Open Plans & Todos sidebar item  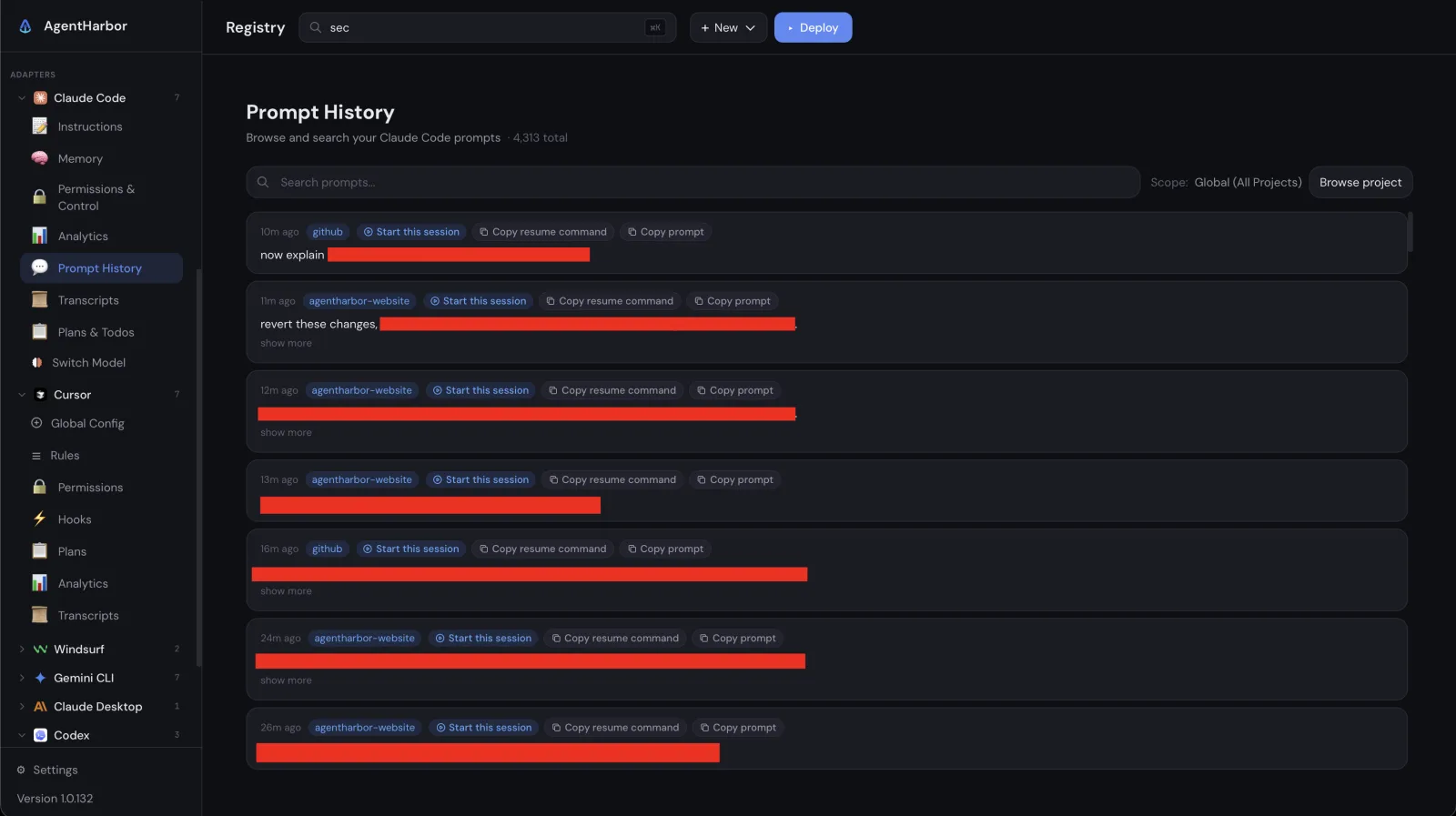tap(101, 332)
